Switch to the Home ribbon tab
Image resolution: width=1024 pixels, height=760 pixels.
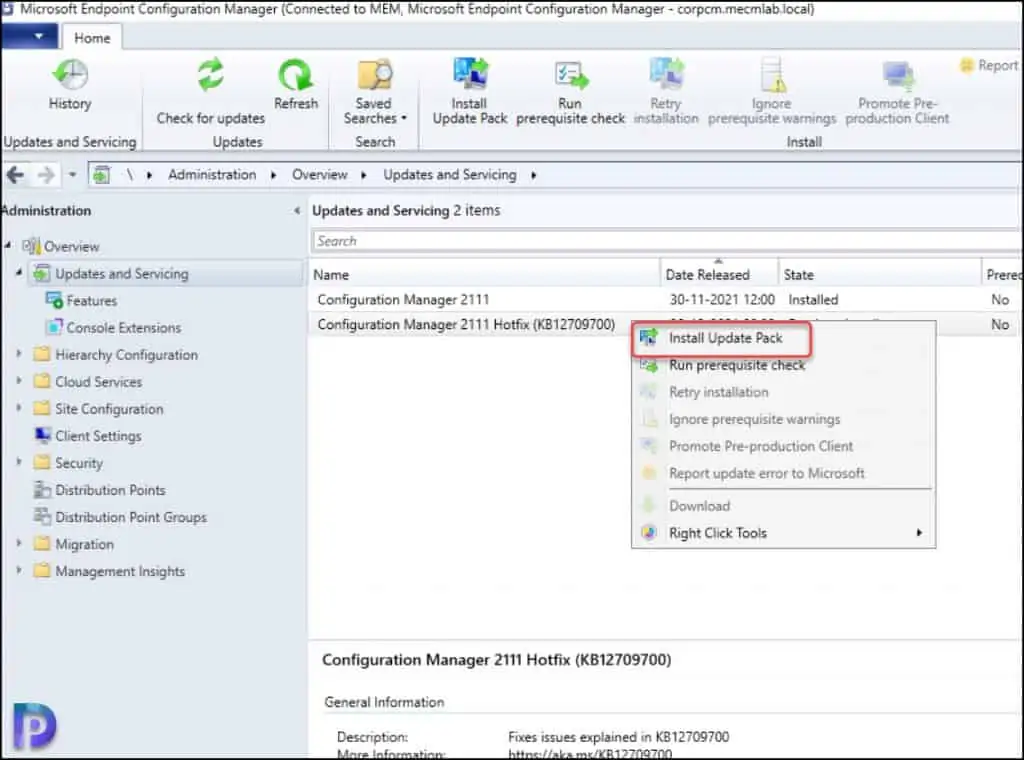click(92, 38)
